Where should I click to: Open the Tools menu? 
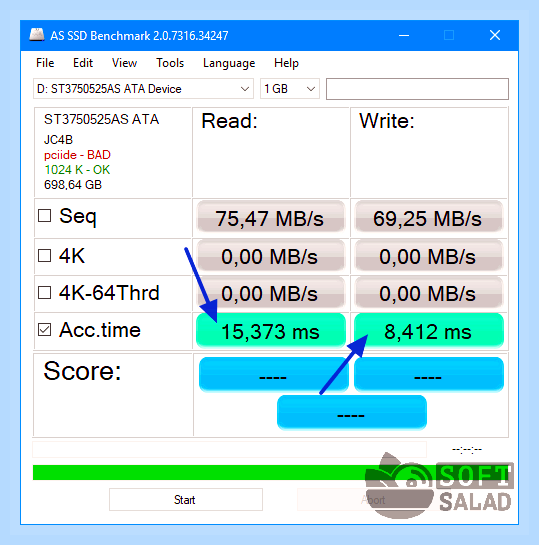[x=170, y=63]
